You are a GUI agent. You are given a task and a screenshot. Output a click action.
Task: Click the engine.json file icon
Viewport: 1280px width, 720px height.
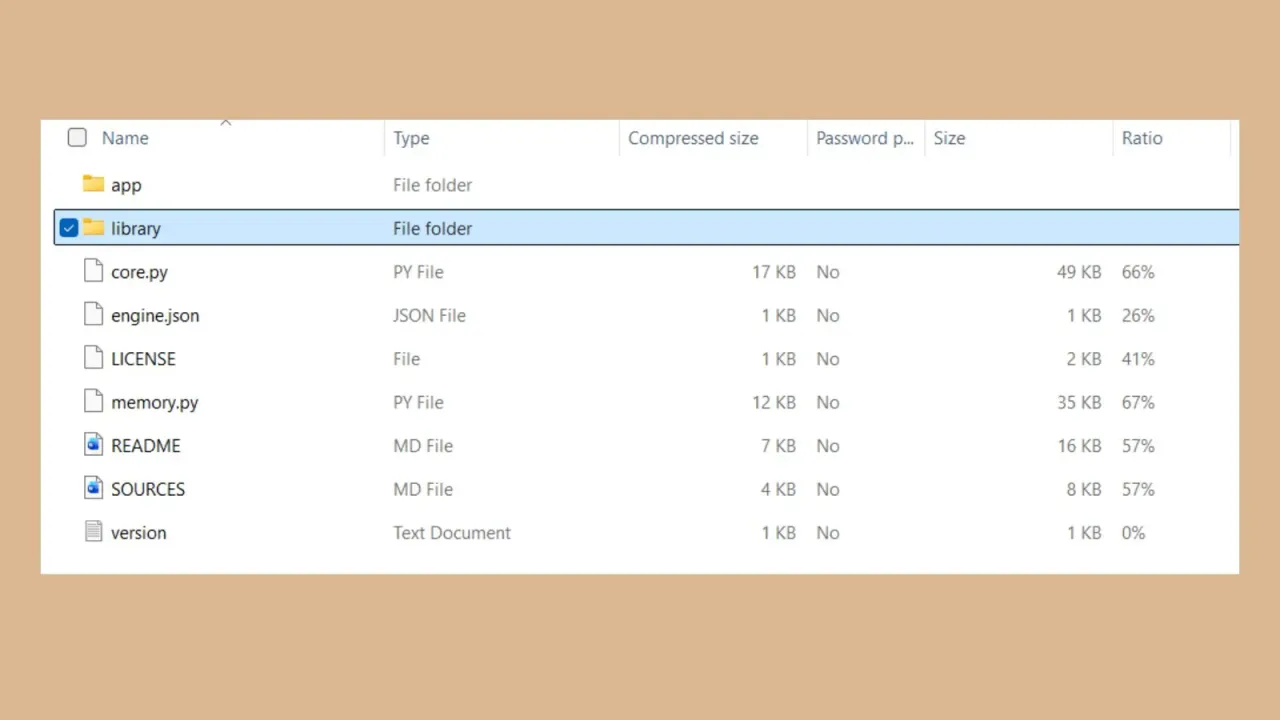(x=93, y=315)
